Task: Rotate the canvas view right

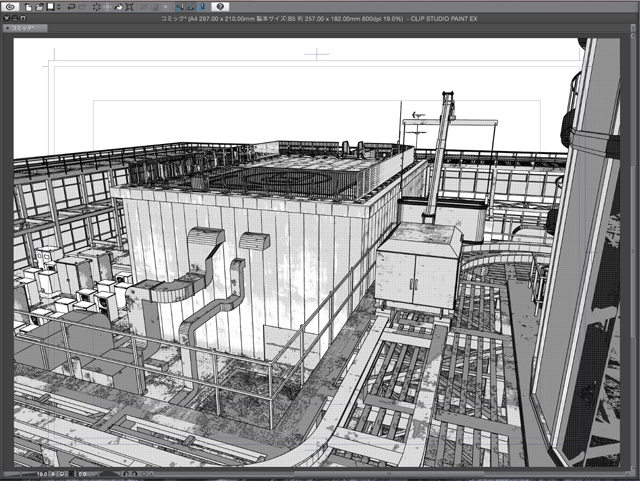Action: (x=135, y=474)
